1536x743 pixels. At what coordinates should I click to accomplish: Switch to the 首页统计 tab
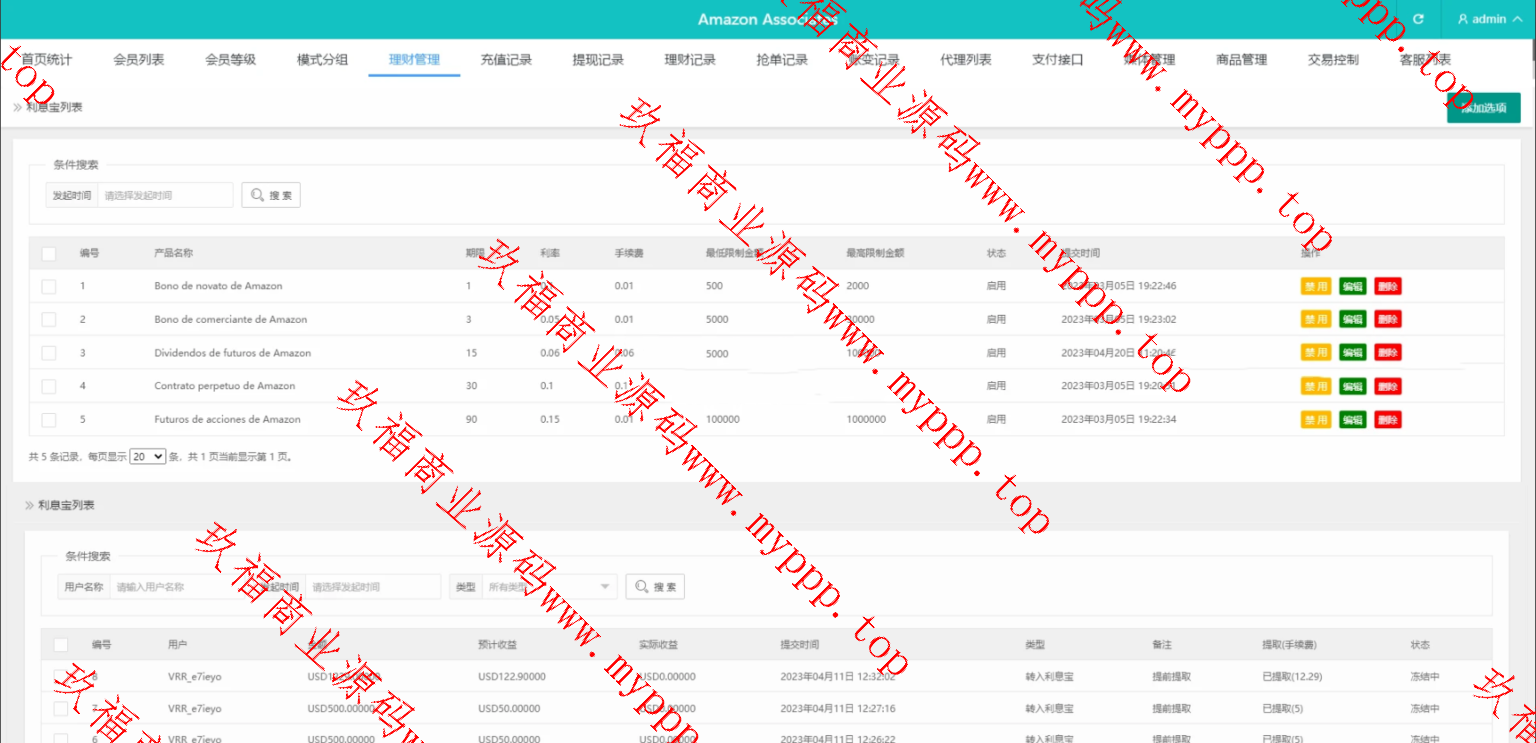click(x=46, y=60)
